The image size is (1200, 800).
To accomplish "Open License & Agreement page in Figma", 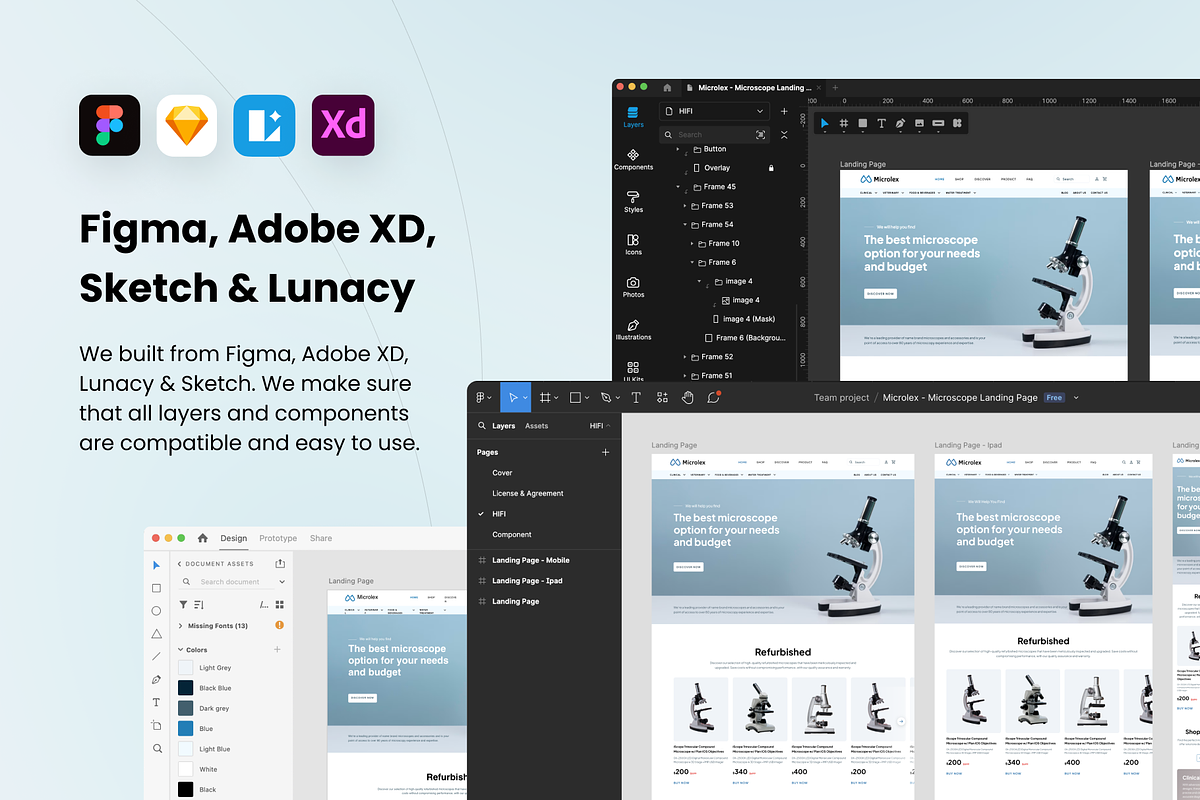I will click(528, 493).
